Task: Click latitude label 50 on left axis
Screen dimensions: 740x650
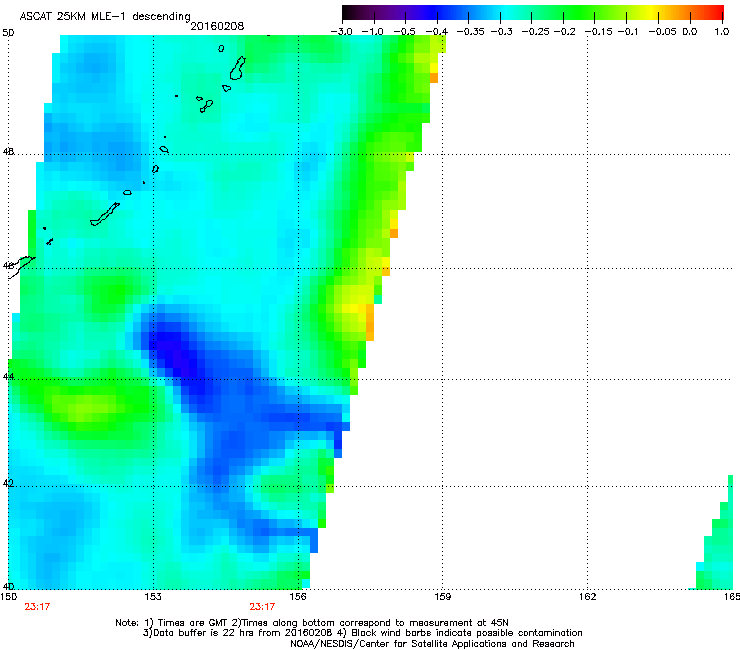Action: point(8,33)
